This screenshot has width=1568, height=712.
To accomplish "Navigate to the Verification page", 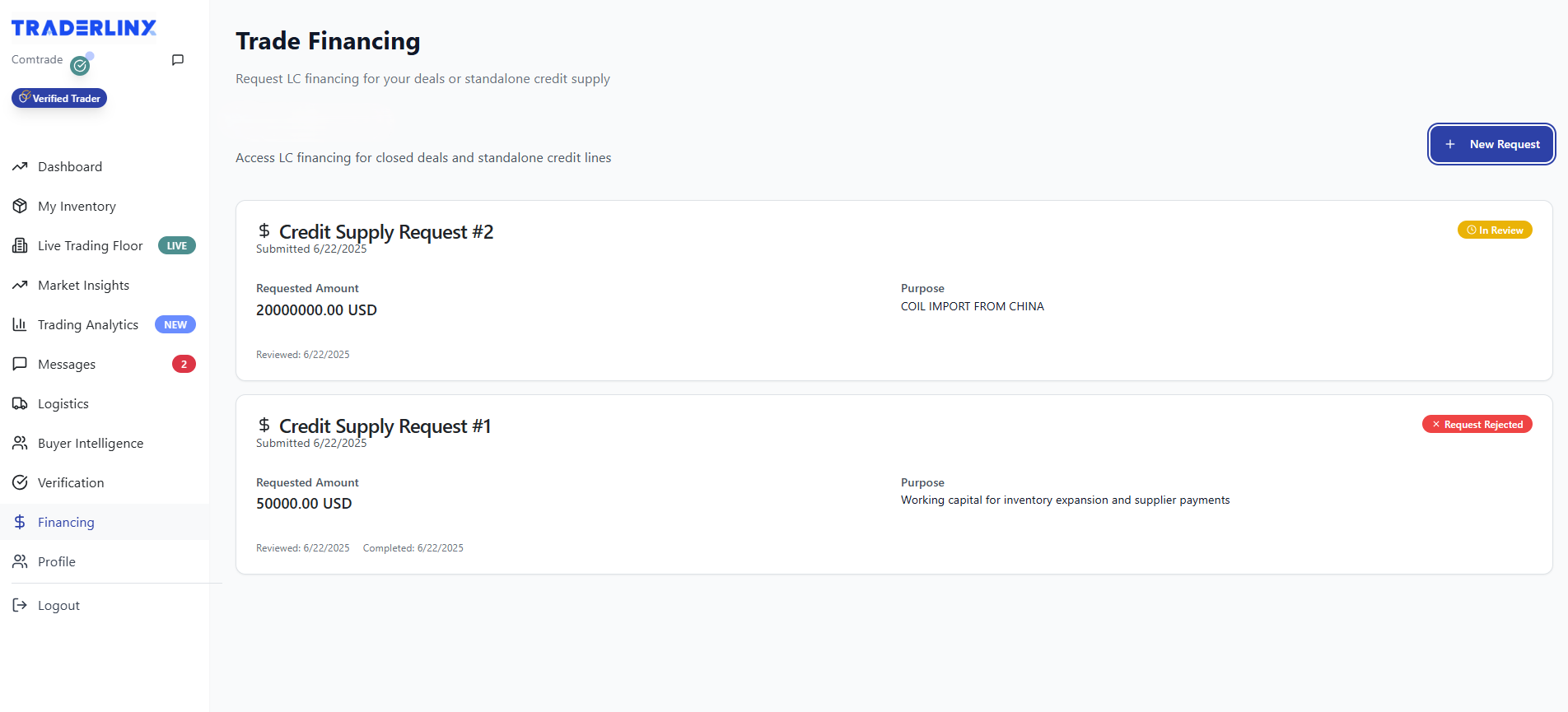I will [x=71, y=482].
